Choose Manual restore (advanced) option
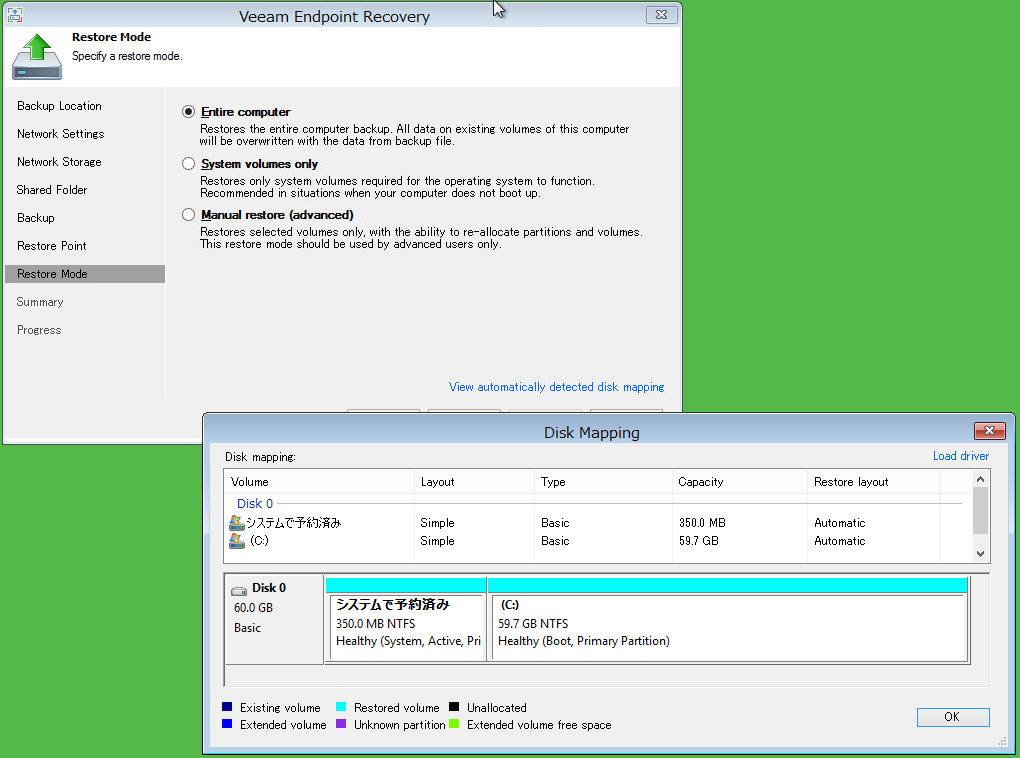1020x758 pixels. (x=188, y=215)
